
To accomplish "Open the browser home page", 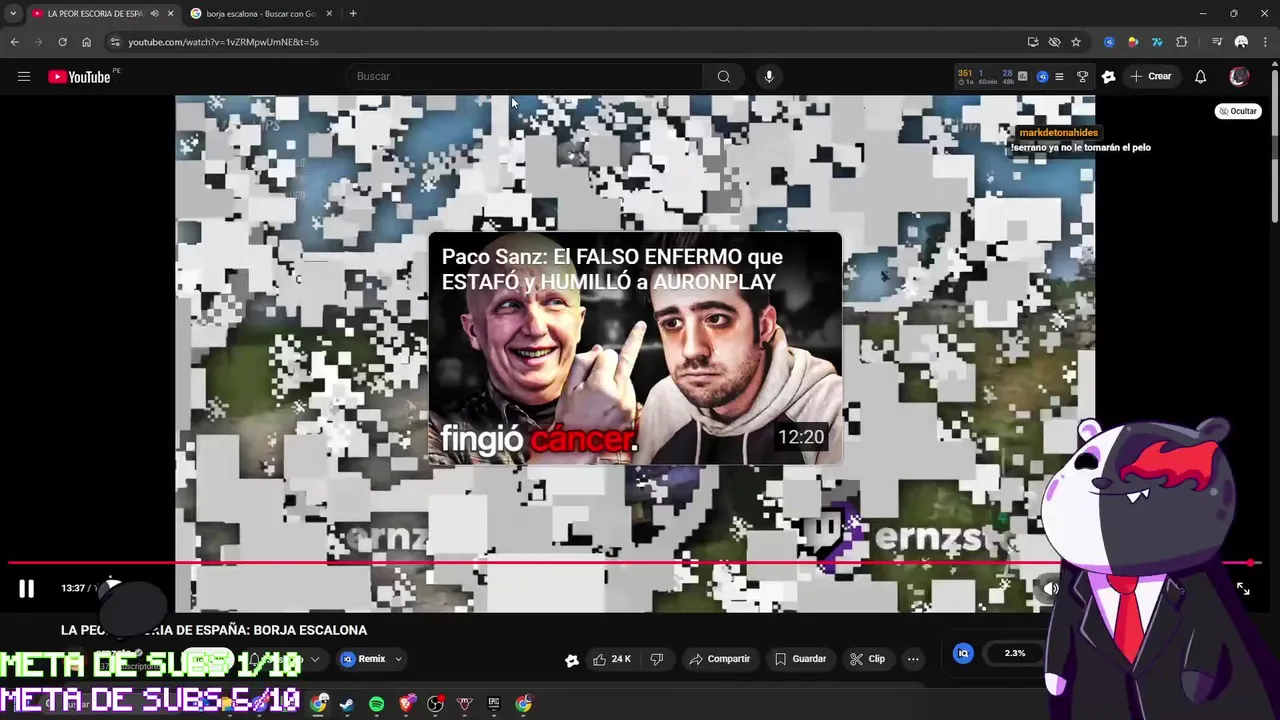I will tap(86, 42).
